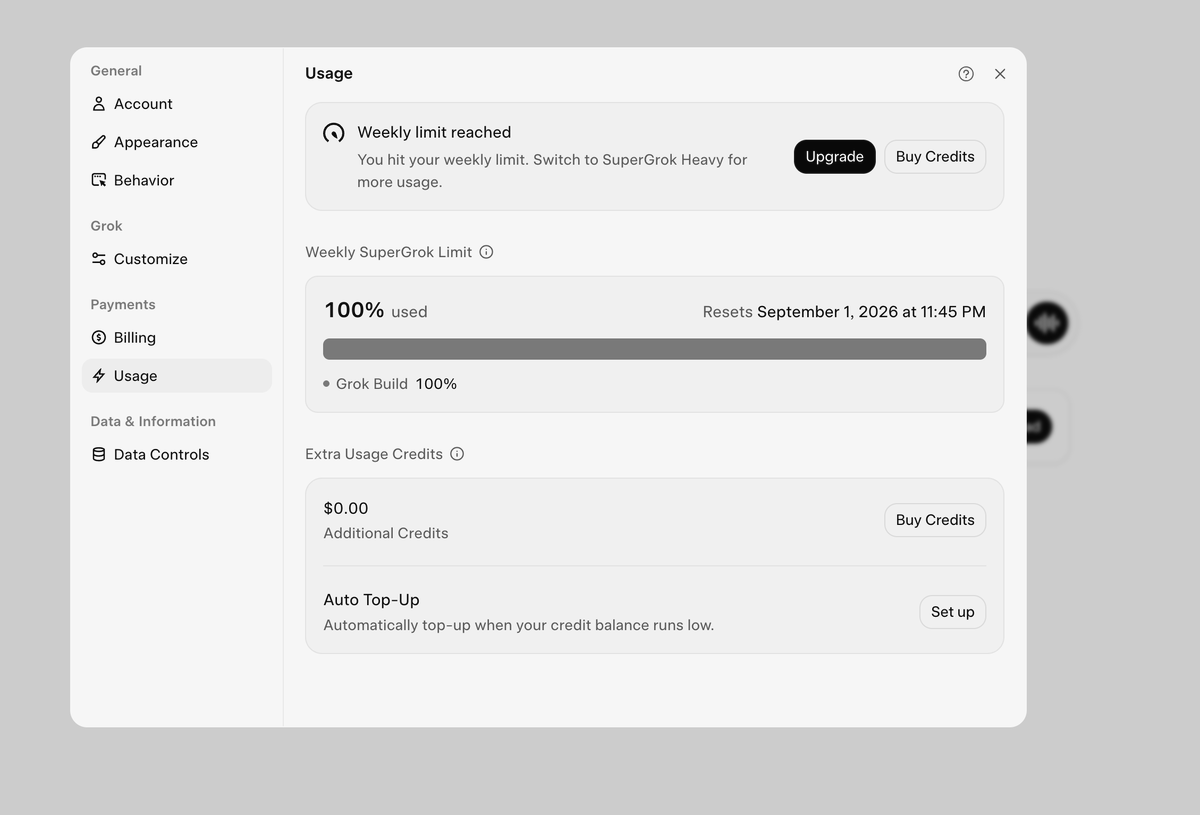Click the Customize sliders icon
Screen dimensions: 1200x815
pos(99,259)
